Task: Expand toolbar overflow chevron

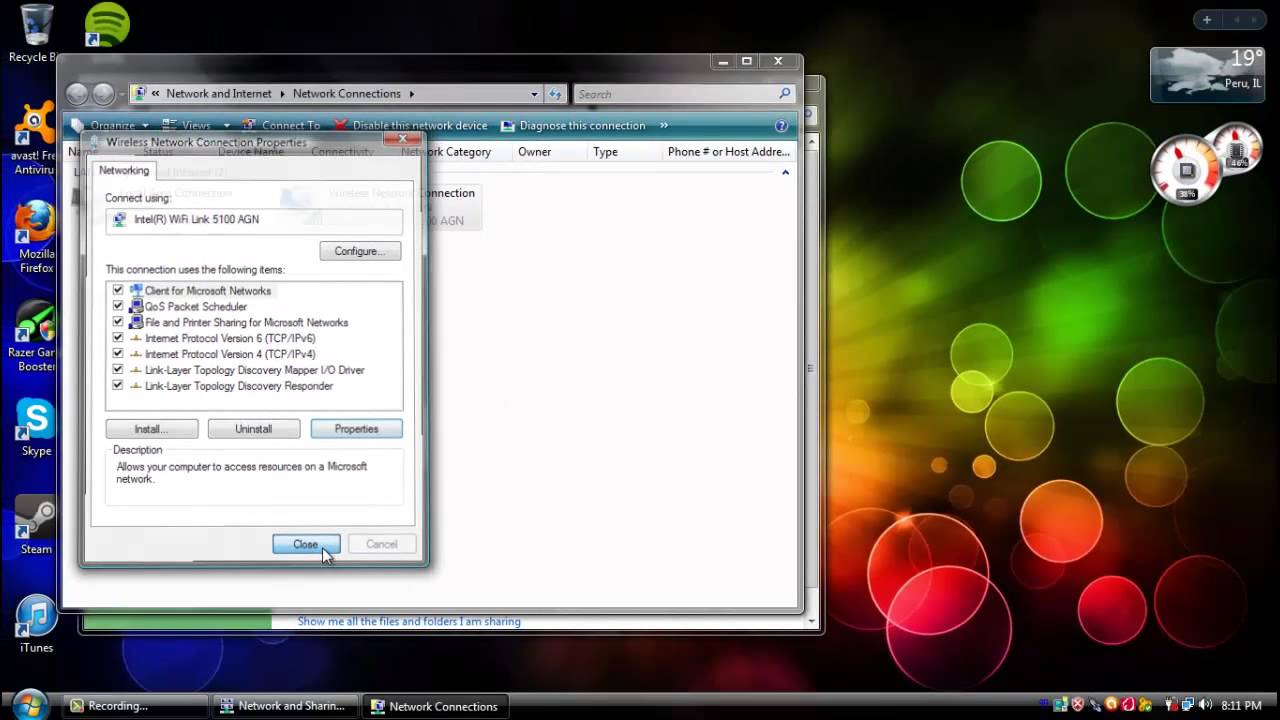Action: point(663,126)
